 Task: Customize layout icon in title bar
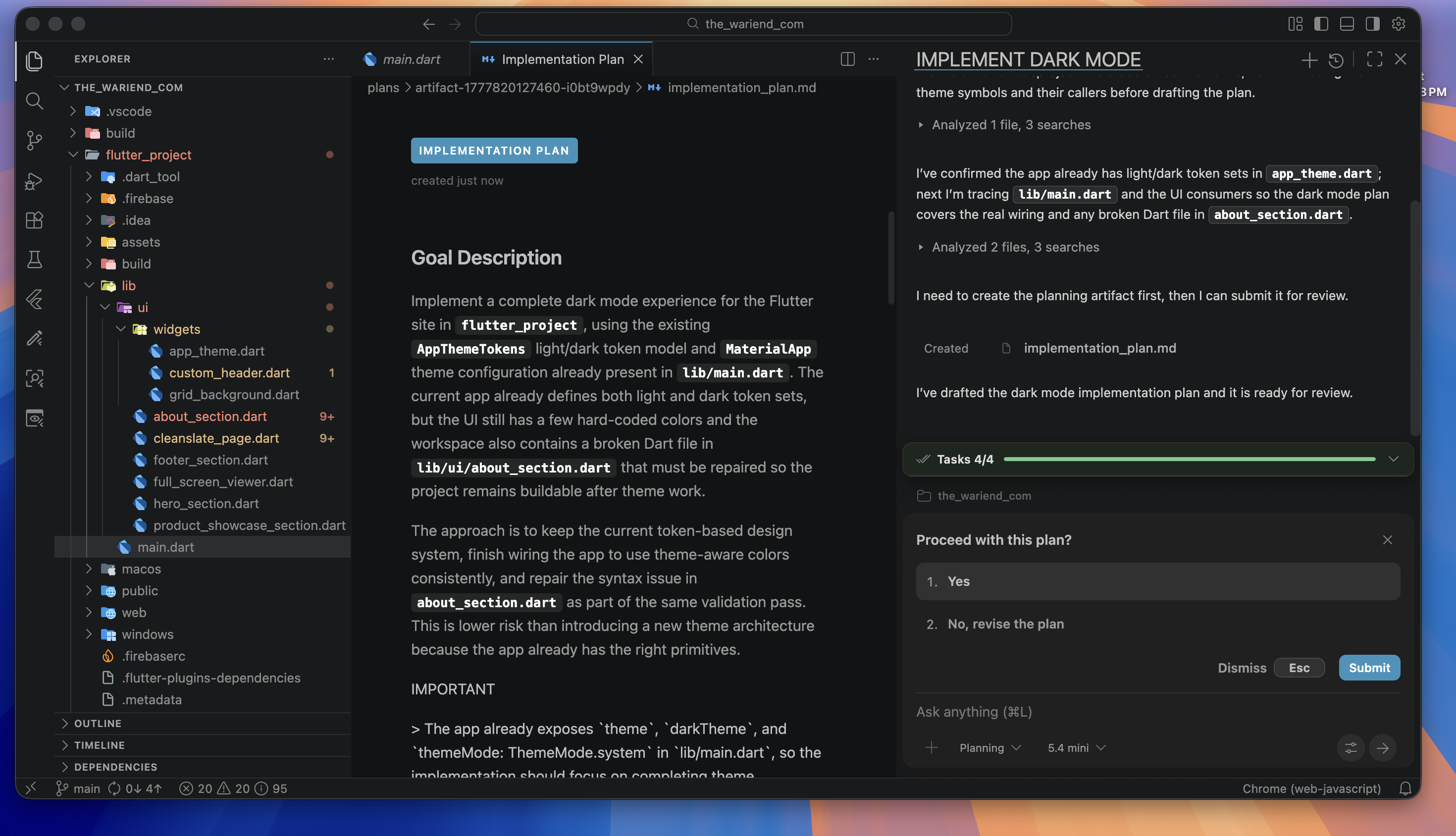[x=1295, y=24]
